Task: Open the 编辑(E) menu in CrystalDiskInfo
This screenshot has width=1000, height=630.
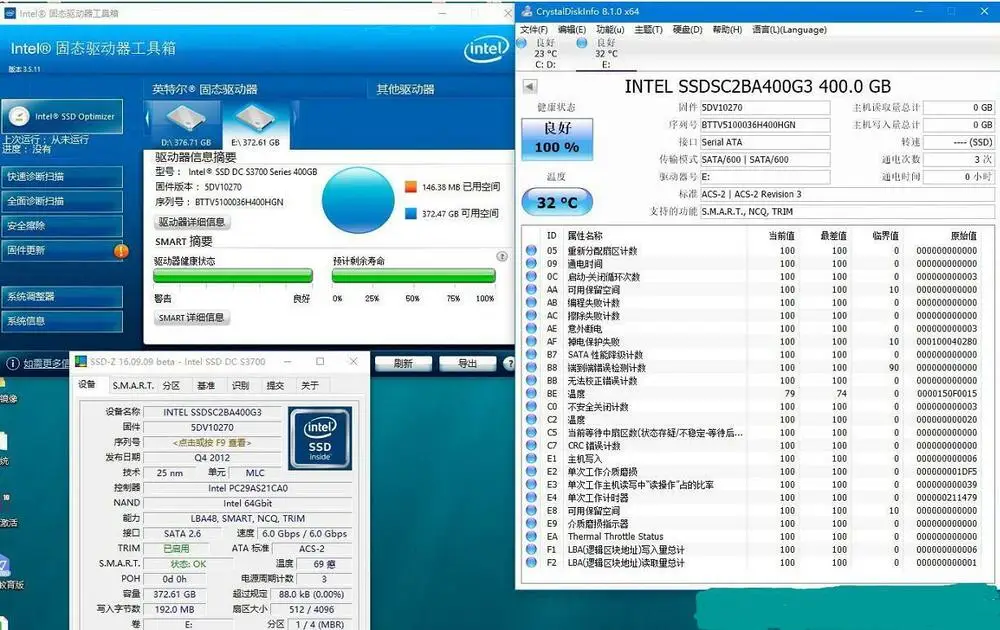Action: tap(571, 29)
